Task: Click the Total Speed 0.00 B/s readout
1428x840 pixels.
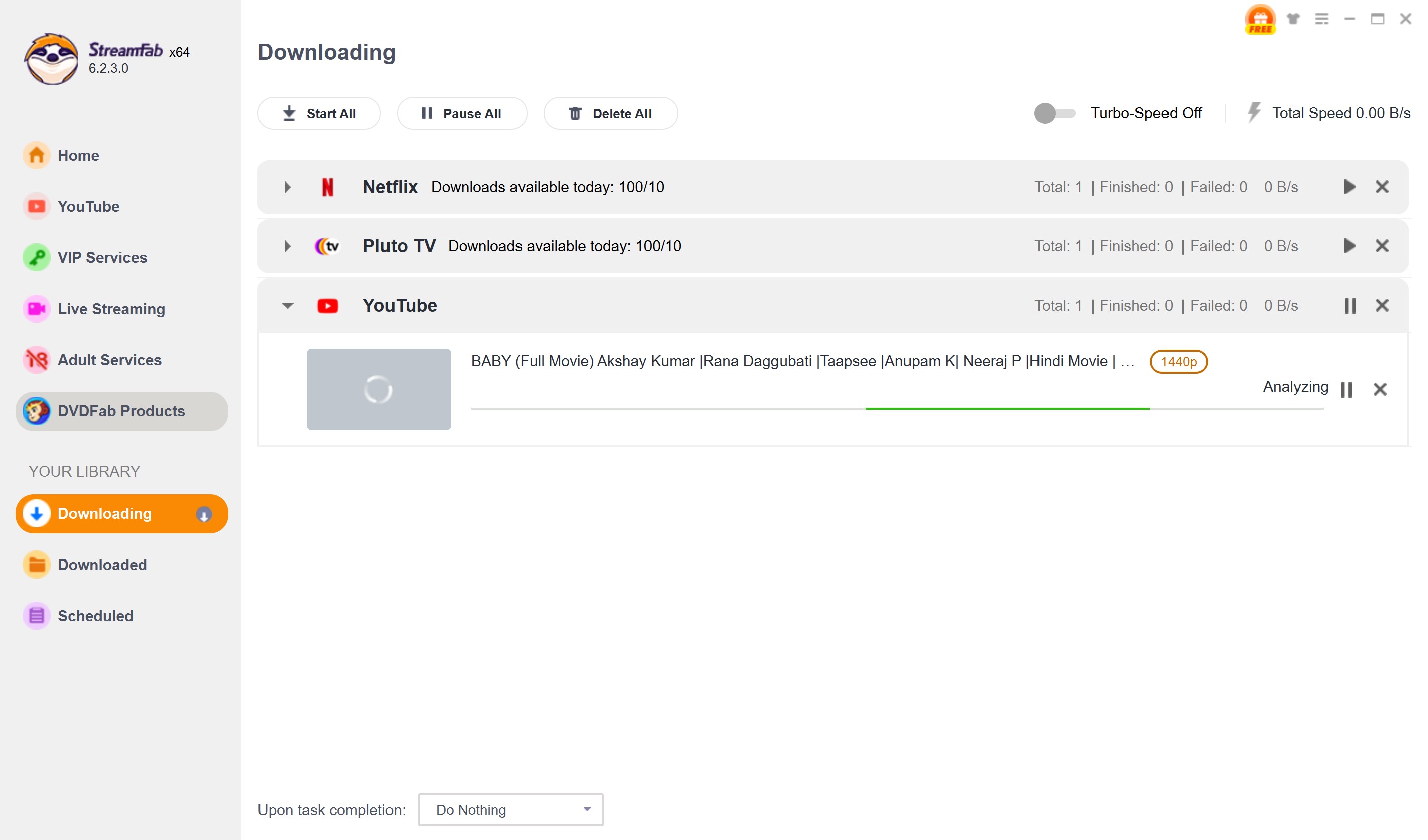Action: (x=1341, y=113)
